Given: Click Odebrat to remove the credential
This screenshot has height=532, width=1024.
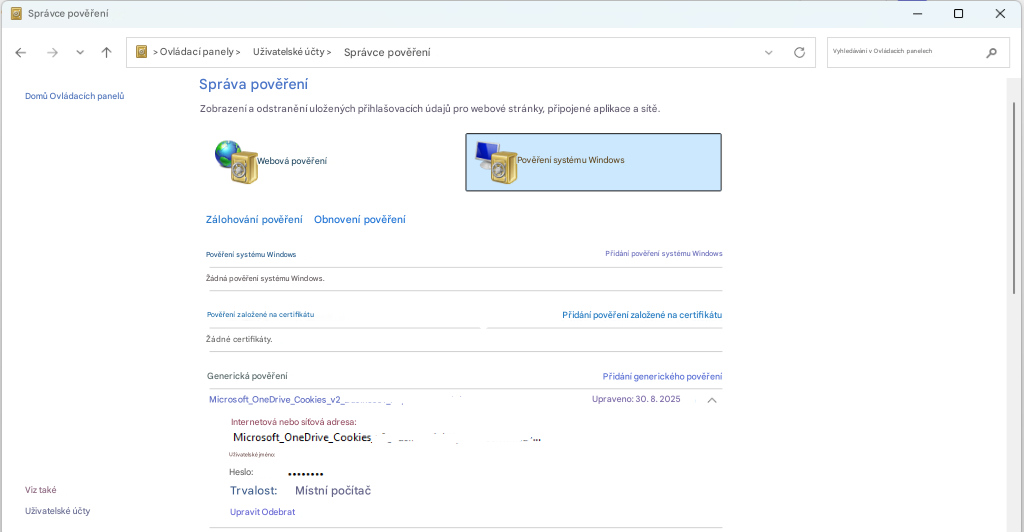Looking at the screenshot, I should pos(279,512).
